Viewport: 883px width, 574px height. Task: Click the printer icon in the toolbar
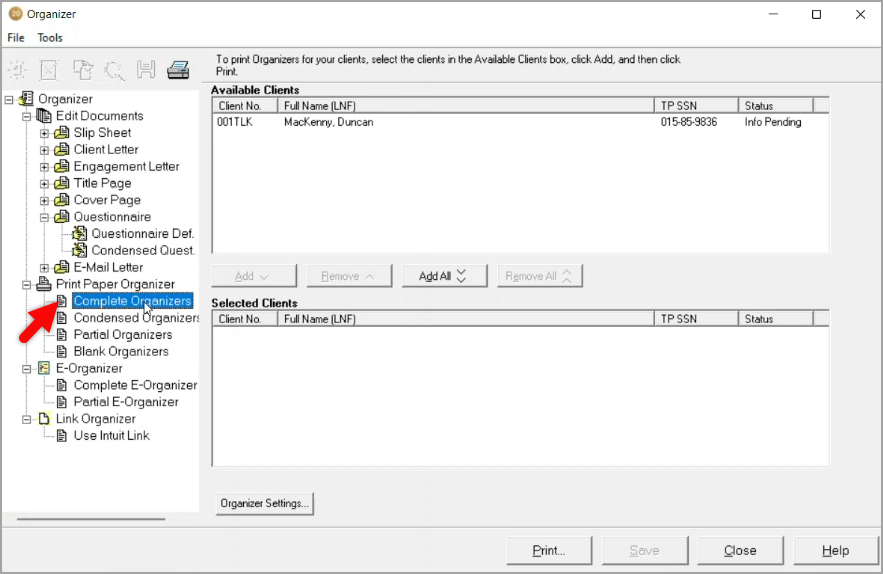(x=178, y=70)
